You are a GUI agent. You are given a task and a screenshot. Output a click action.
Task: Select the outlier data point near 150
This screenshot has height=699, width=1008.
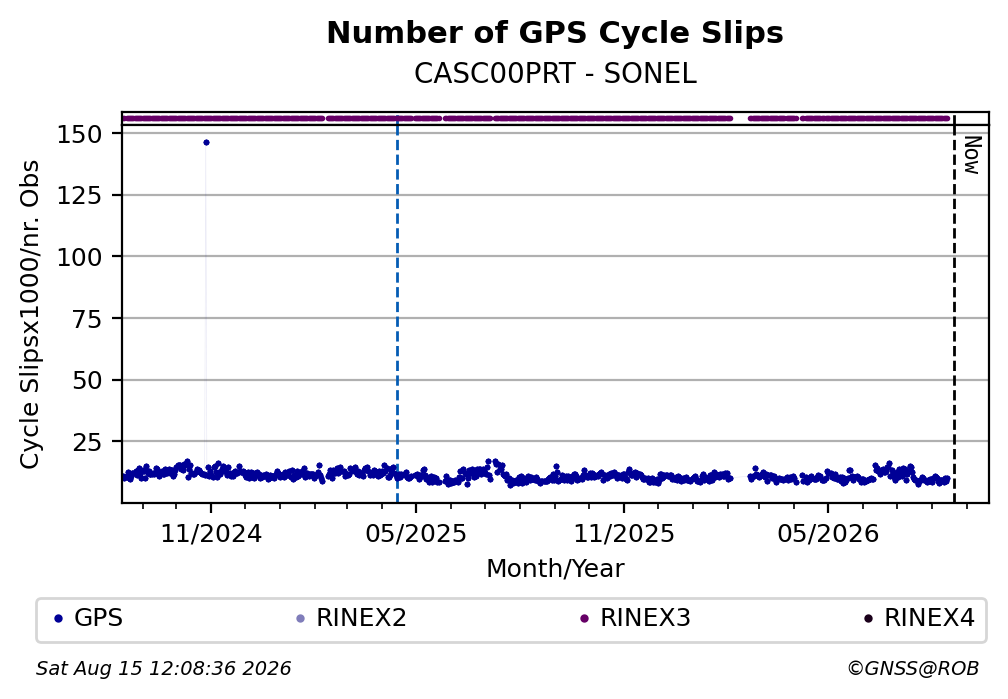[x=206, y=143]
